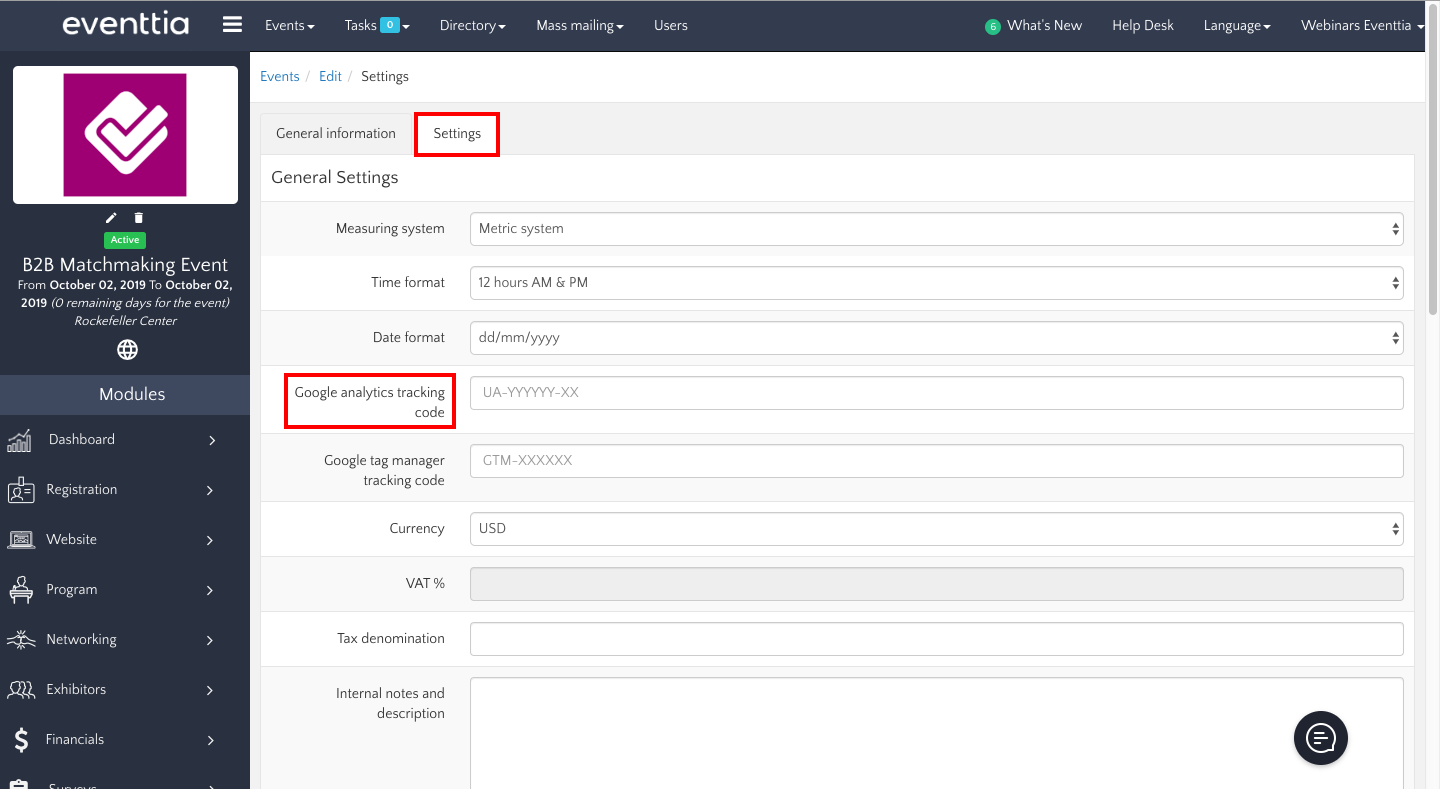The height and width of the screenshot is (789, 1440).
Task: Open the Measuring system dropdown
Action: click(x=935, y=229)
